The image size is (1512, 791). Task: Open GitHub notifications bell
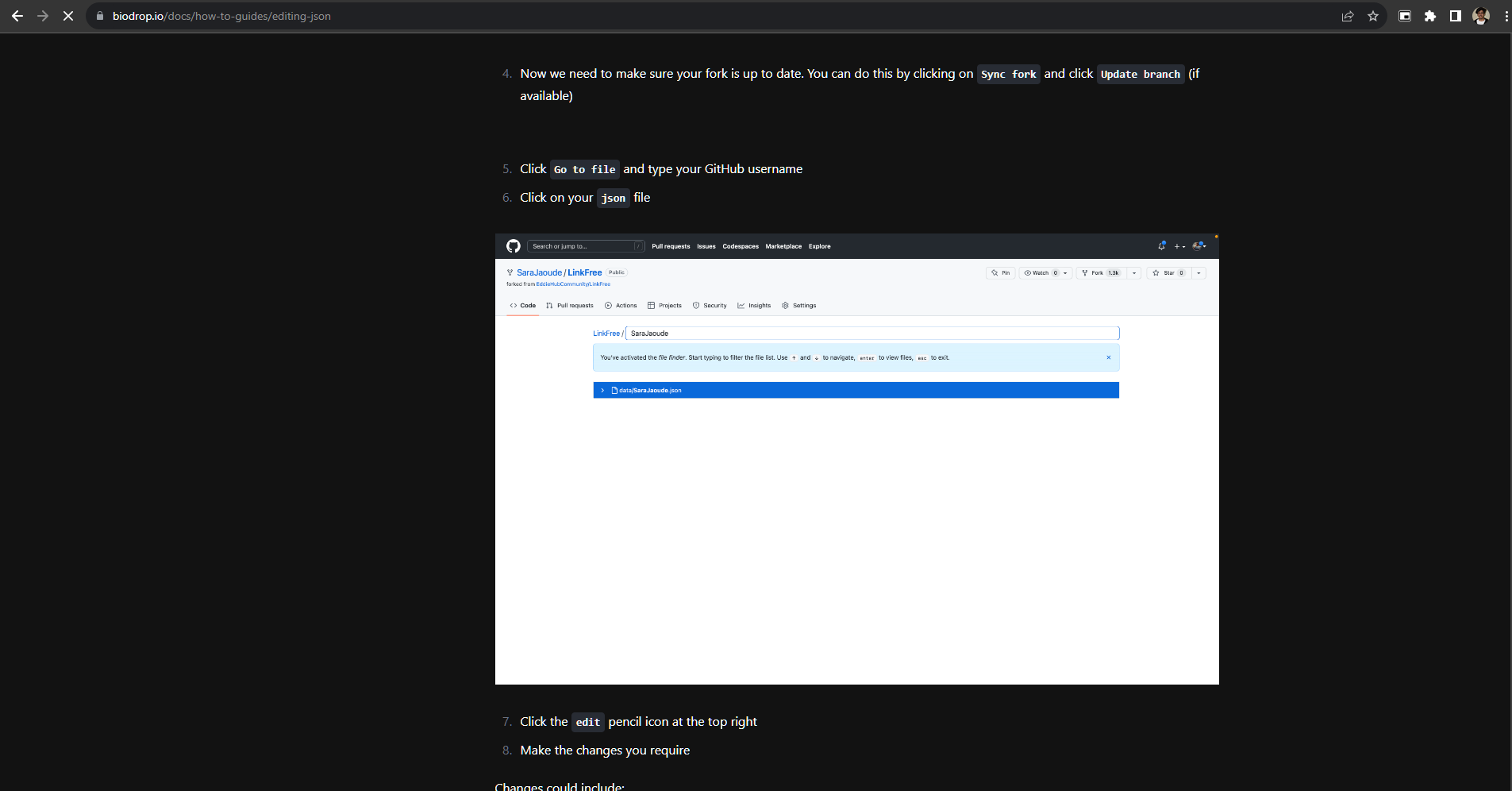coord(1161,246)
